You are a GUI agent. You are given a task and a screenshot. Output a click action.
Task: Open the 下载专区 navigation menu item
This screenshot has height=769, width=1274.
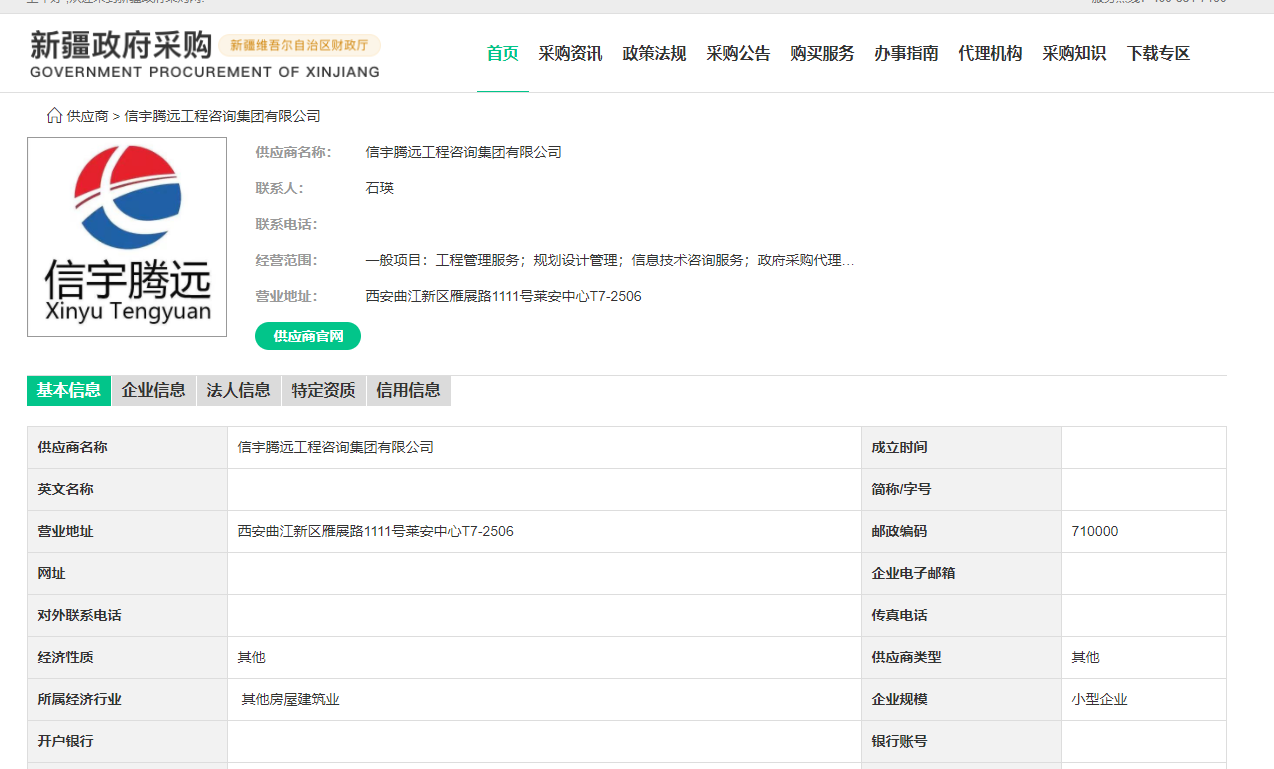[1157, 53]
